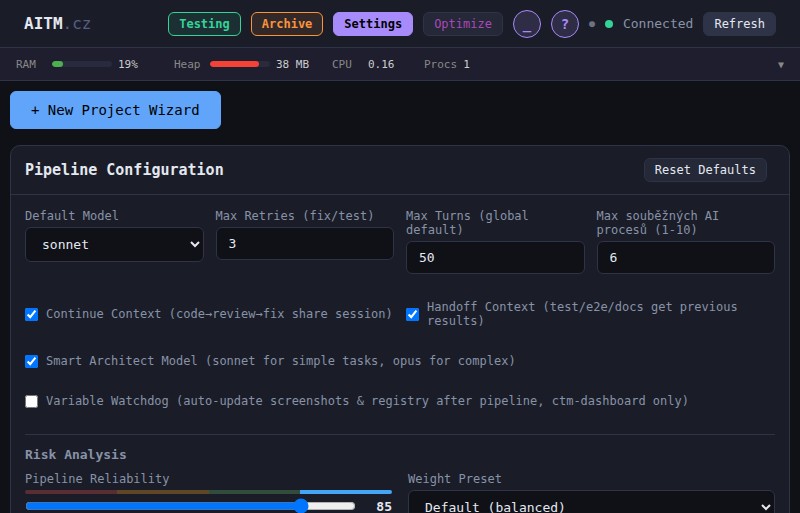Click the Connected status text

(658, 24)
